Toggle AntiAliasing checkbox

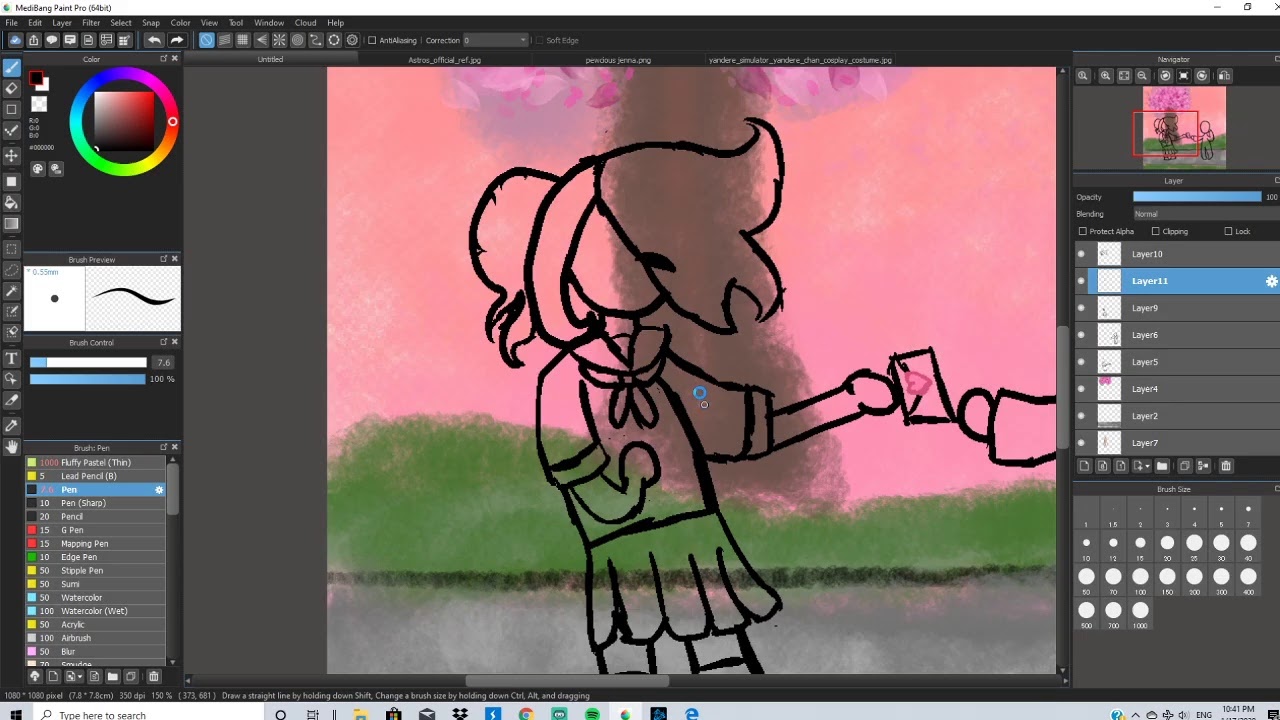tap(372, 40)
